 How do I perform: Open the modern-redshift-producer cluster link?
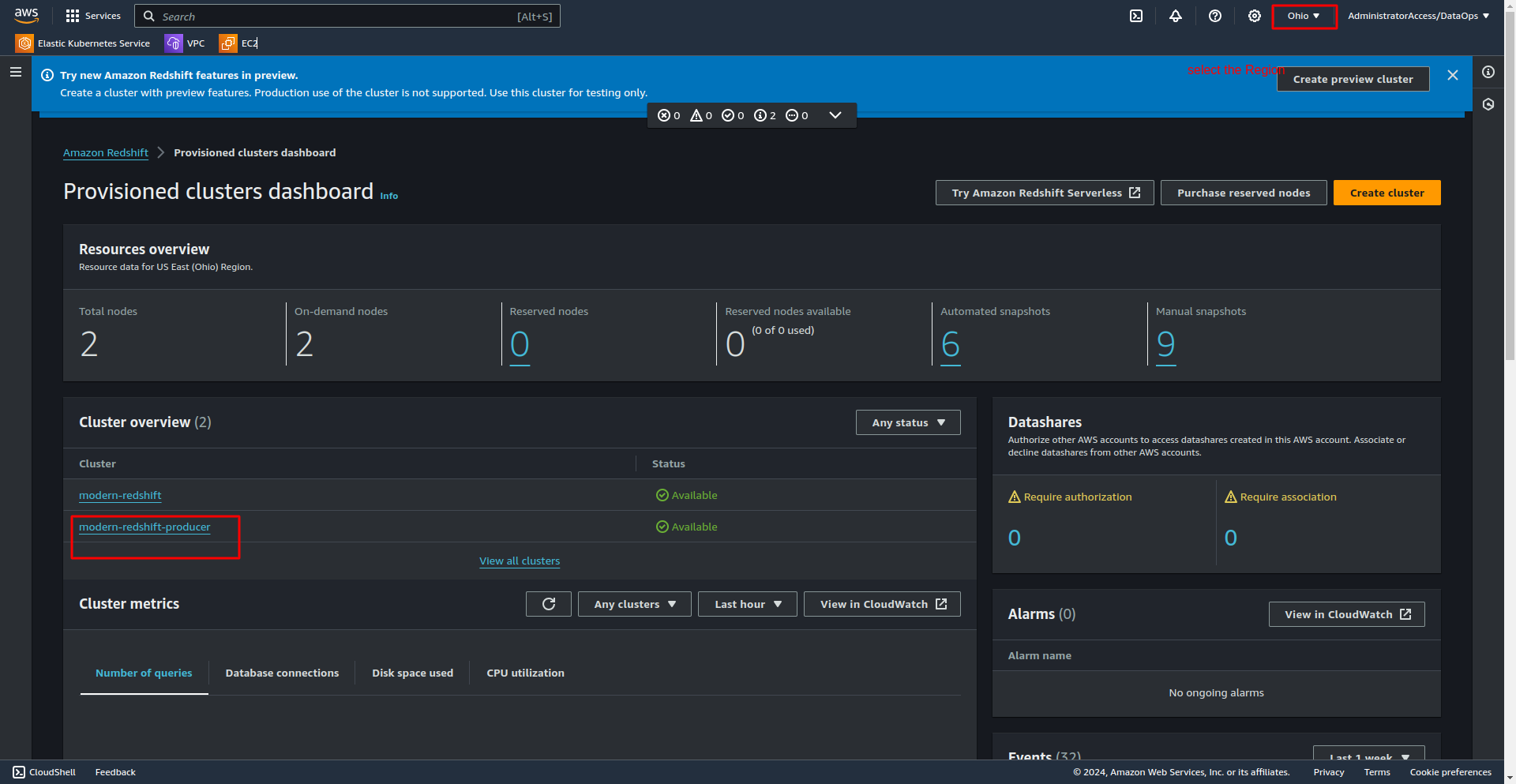[144, 527]
